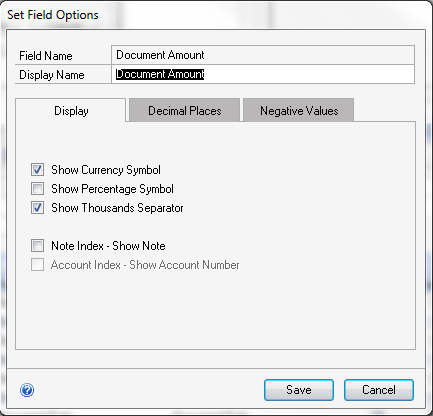Uncheck the Show Currency Symbol checkbox

(x=37, y=170)
